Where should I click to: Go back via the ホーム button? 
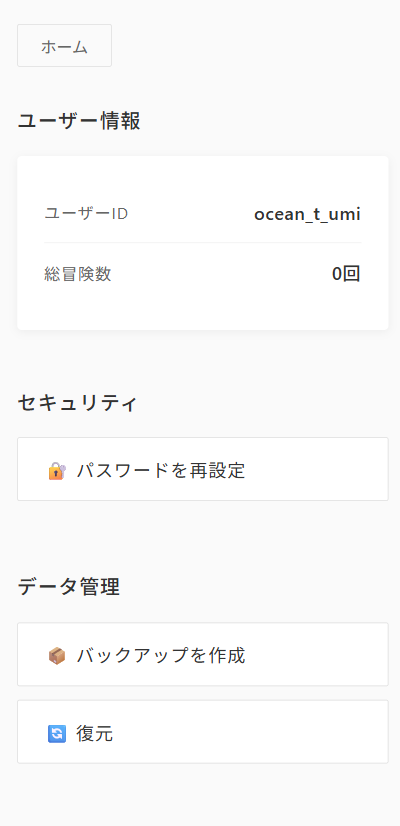pyautogui.click(x=64, y=45)
